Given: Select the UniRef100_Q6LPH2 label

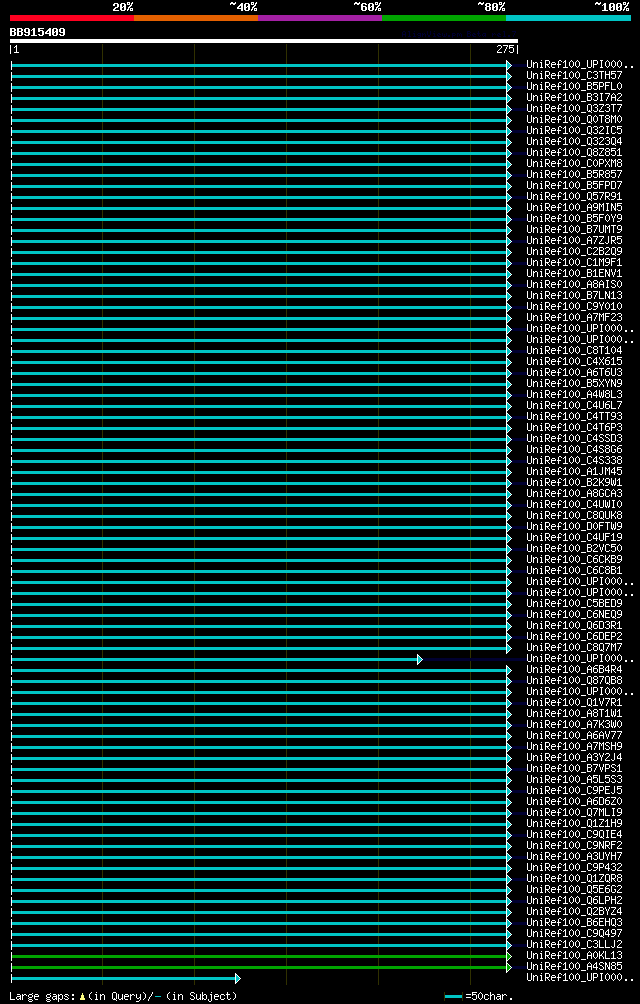Looking at the screenshot, I should 574,900.
